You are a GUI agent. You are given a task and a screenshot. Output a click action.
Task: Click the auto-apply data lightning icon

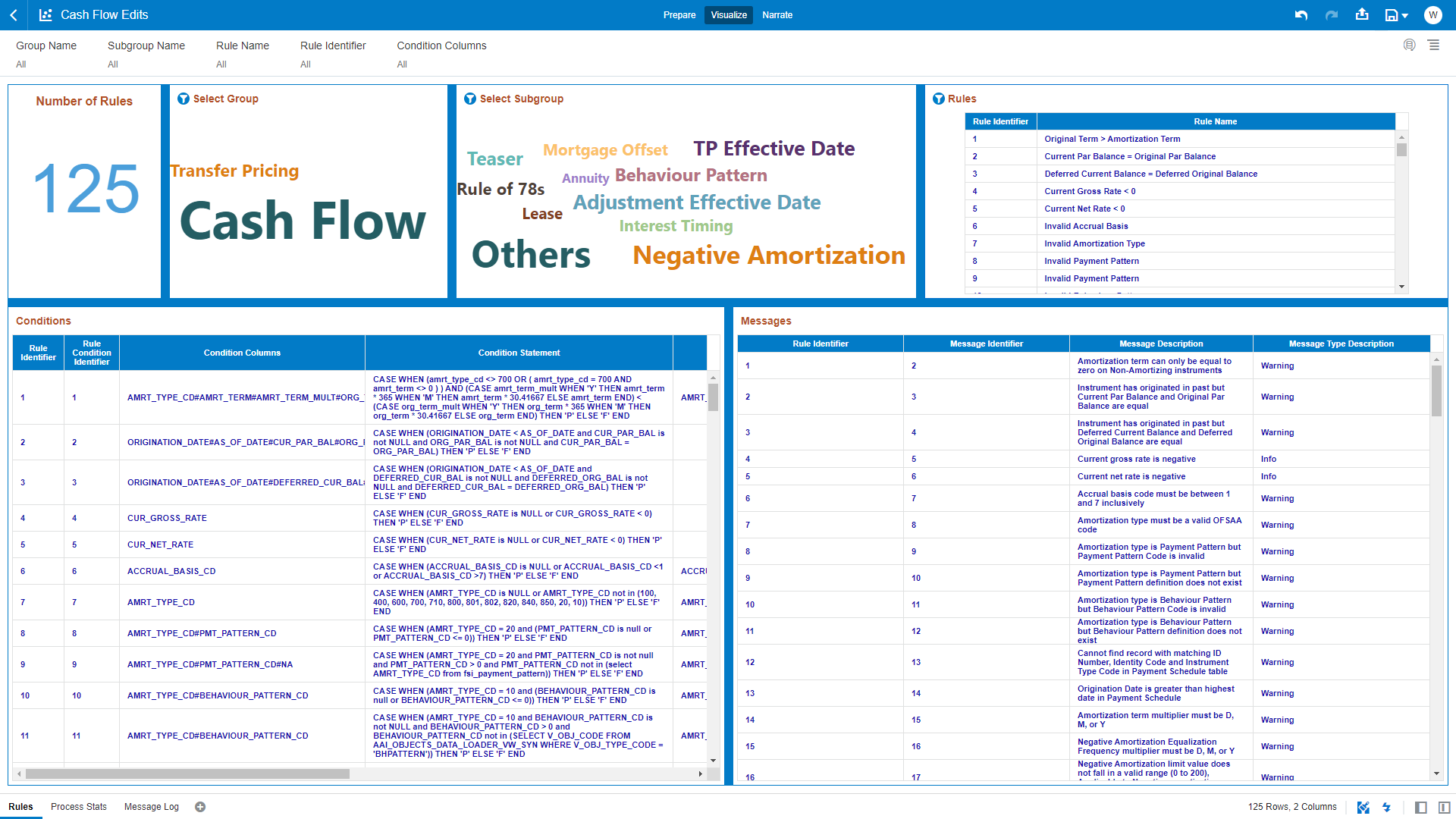point(1387,807)
